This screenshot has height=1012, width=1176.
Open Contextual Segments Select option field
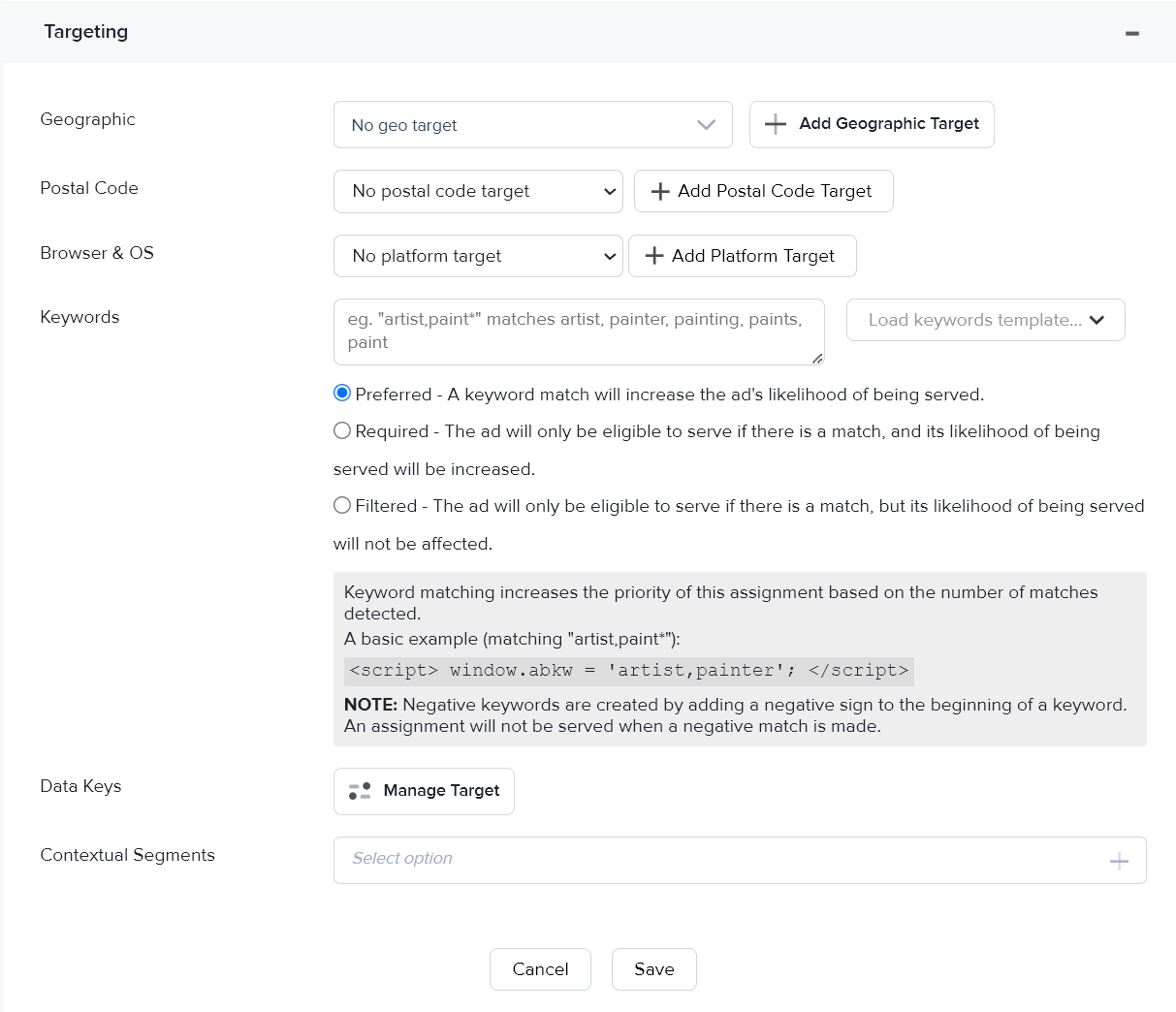740,860
